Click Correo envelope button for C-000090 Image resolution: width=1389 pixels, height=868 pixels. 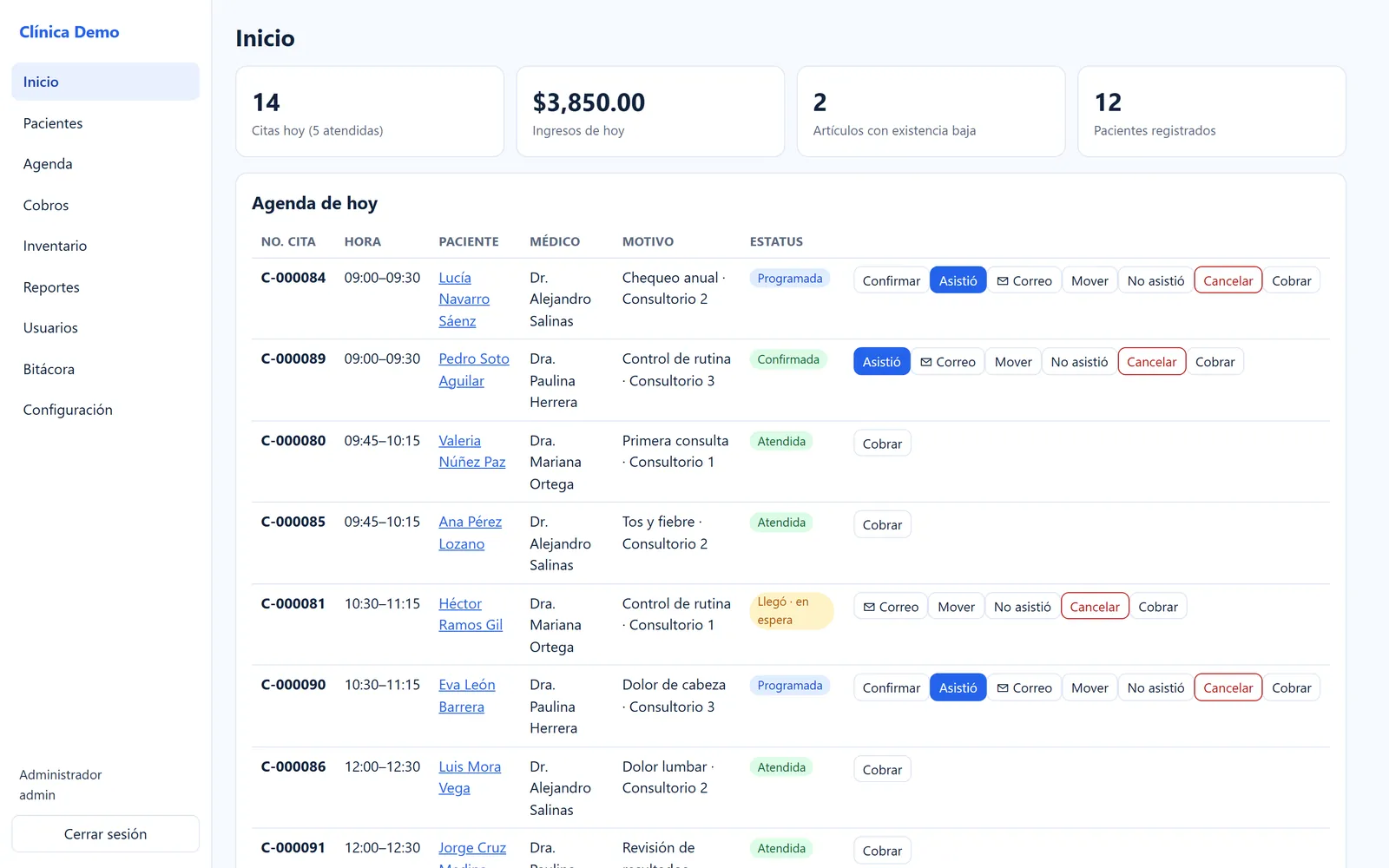pyautogui.click(x=1024, y=687)
